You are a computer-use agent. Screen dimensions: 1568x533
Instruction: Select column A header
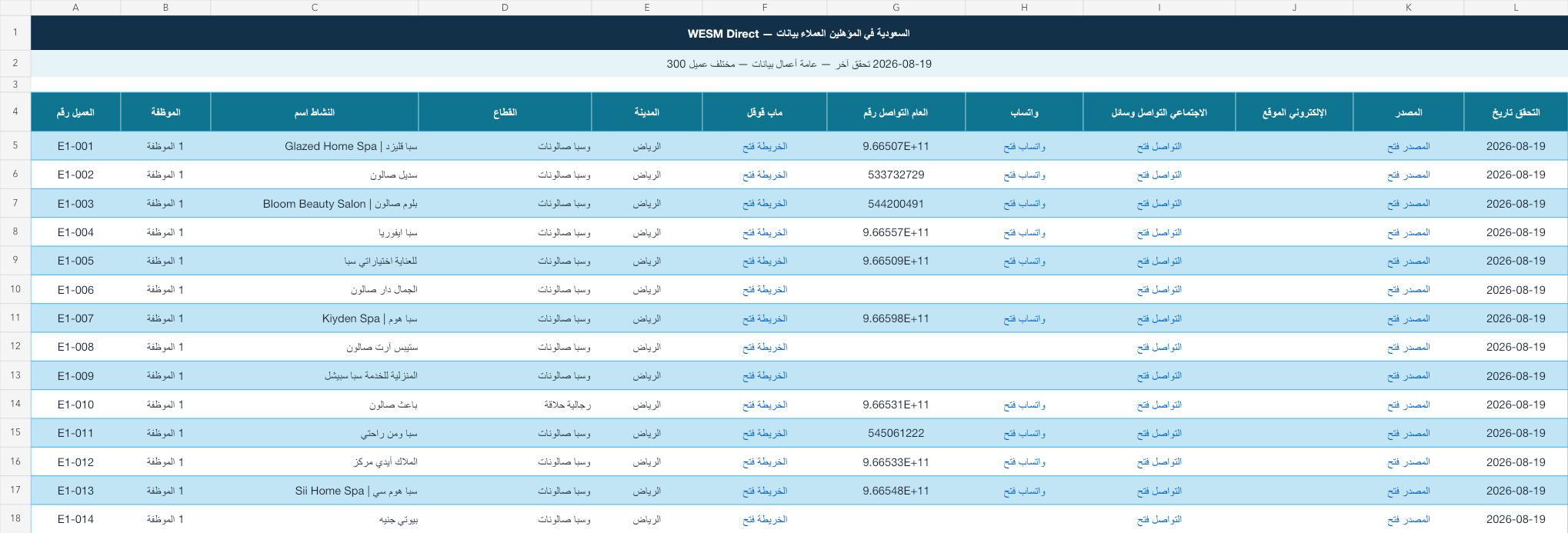pos(75,8)
